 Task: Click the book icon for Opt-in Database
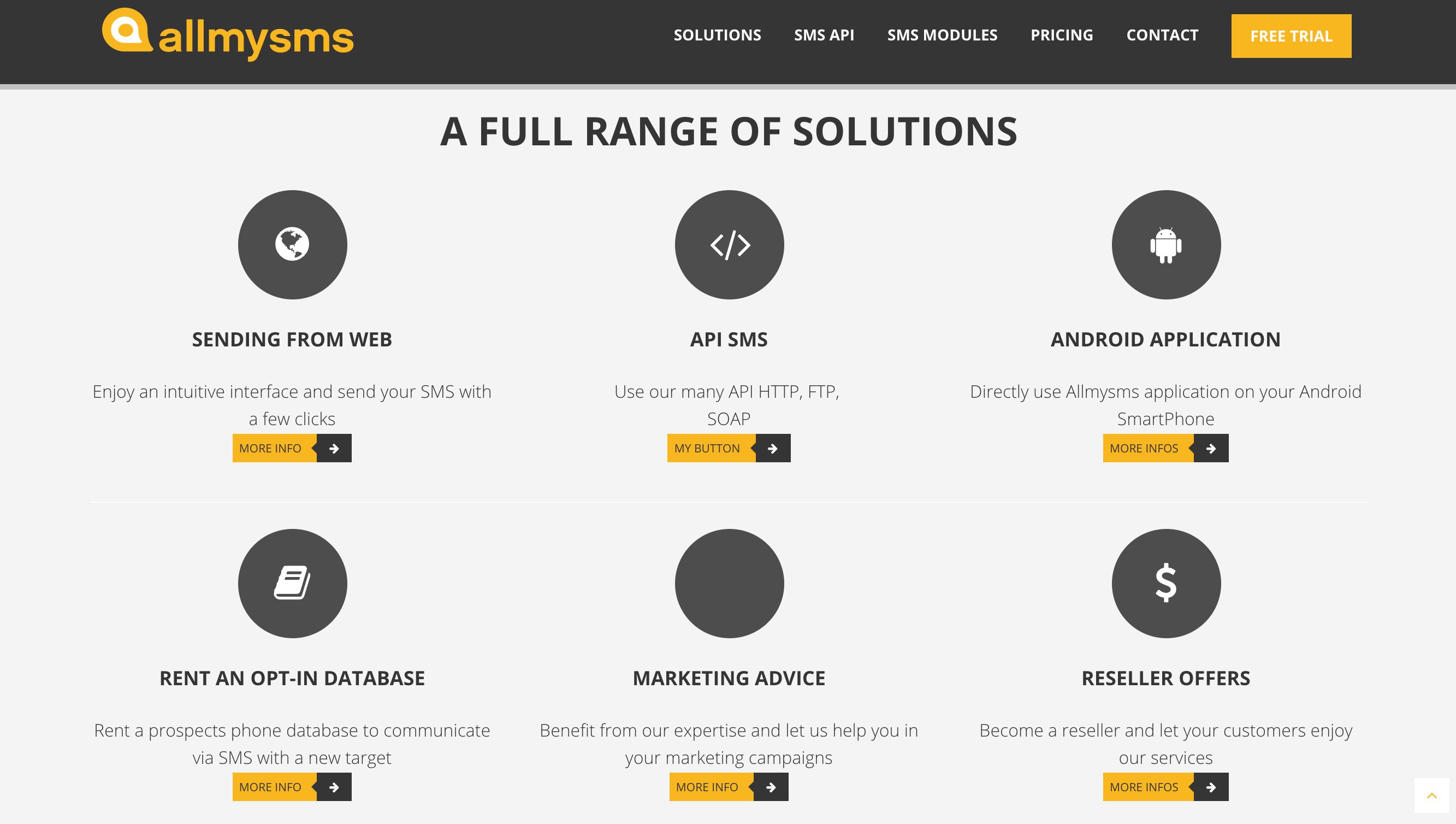(292, 583)
